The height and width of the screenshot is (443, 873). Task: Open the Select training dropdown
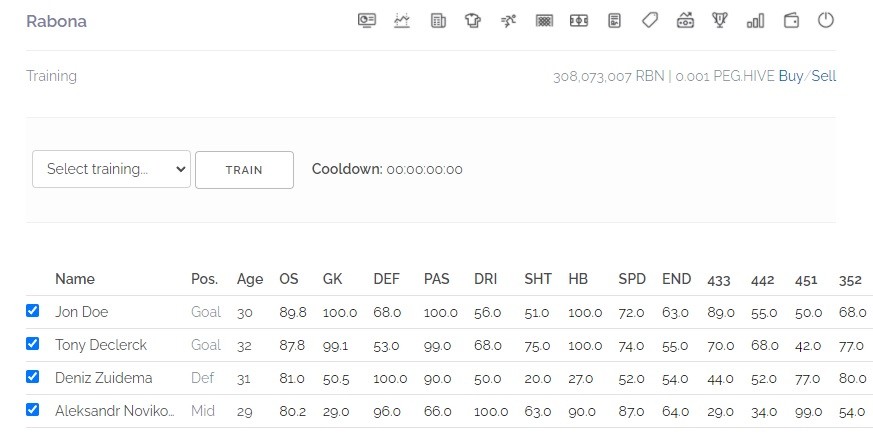111,169
